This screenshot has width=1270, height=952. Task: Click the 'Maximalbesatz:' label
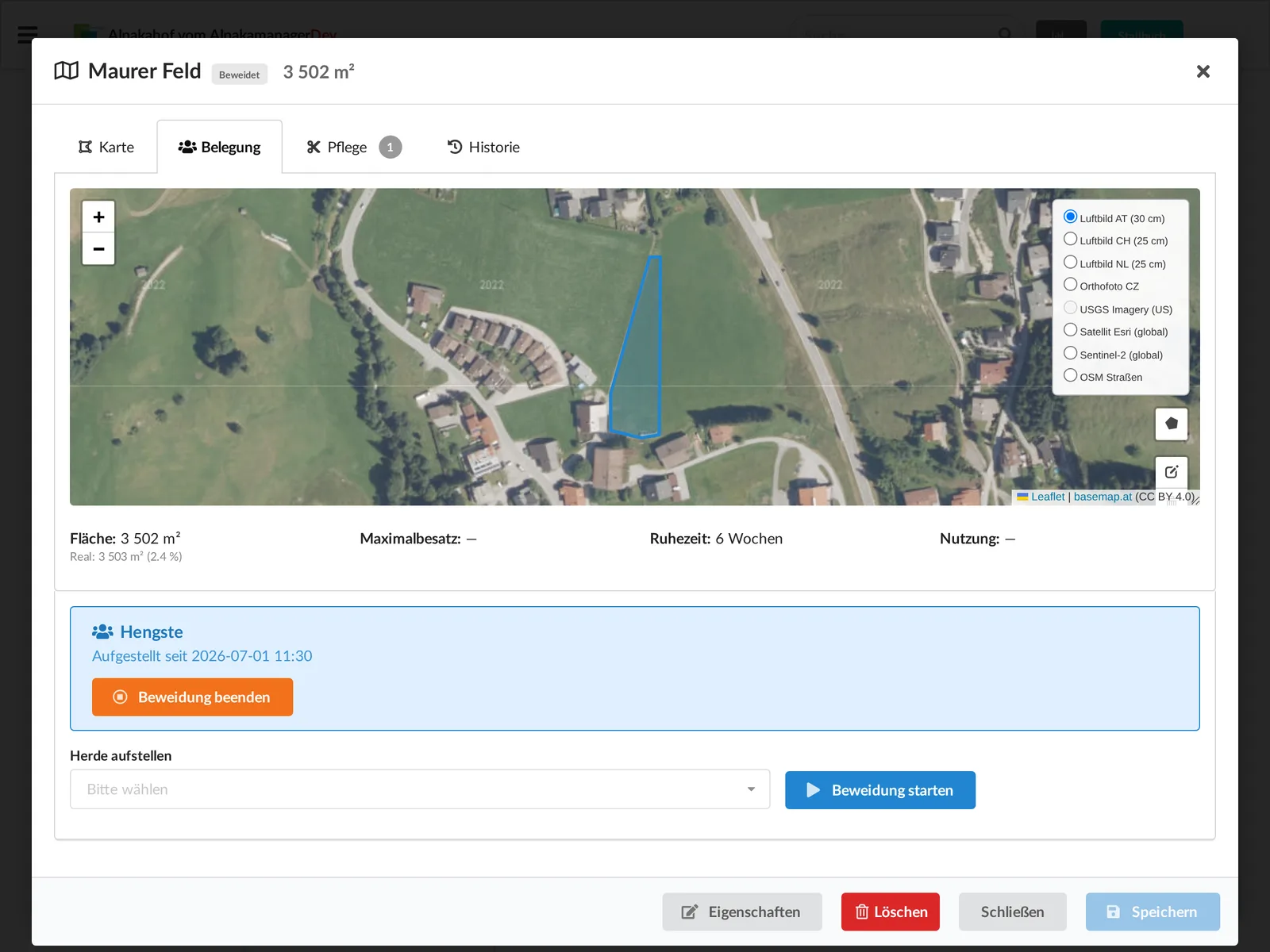(x=410, y=539)
